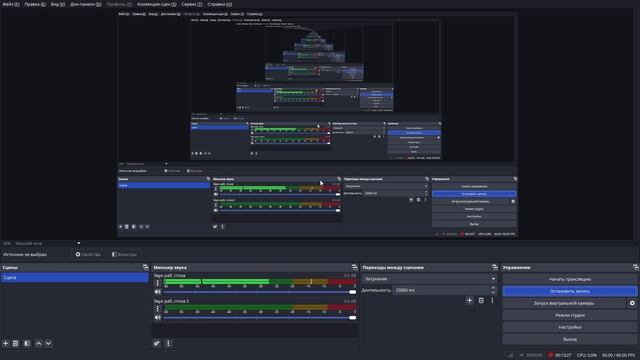640x360 pixels.
Task: Open the Справка menu
Action: 220,4
